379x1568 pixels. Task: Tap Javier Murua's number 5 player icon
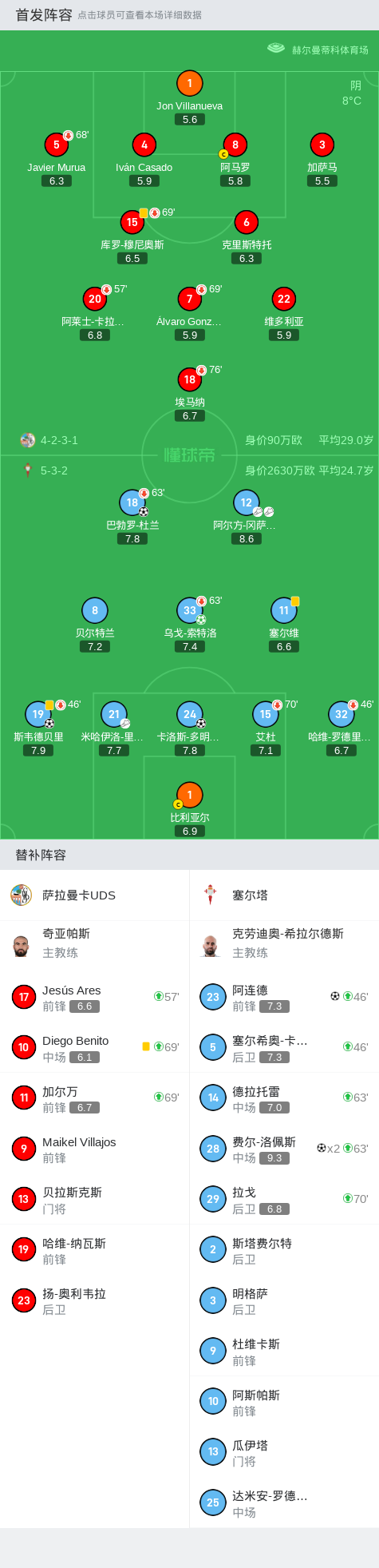[x=56, y=145]
